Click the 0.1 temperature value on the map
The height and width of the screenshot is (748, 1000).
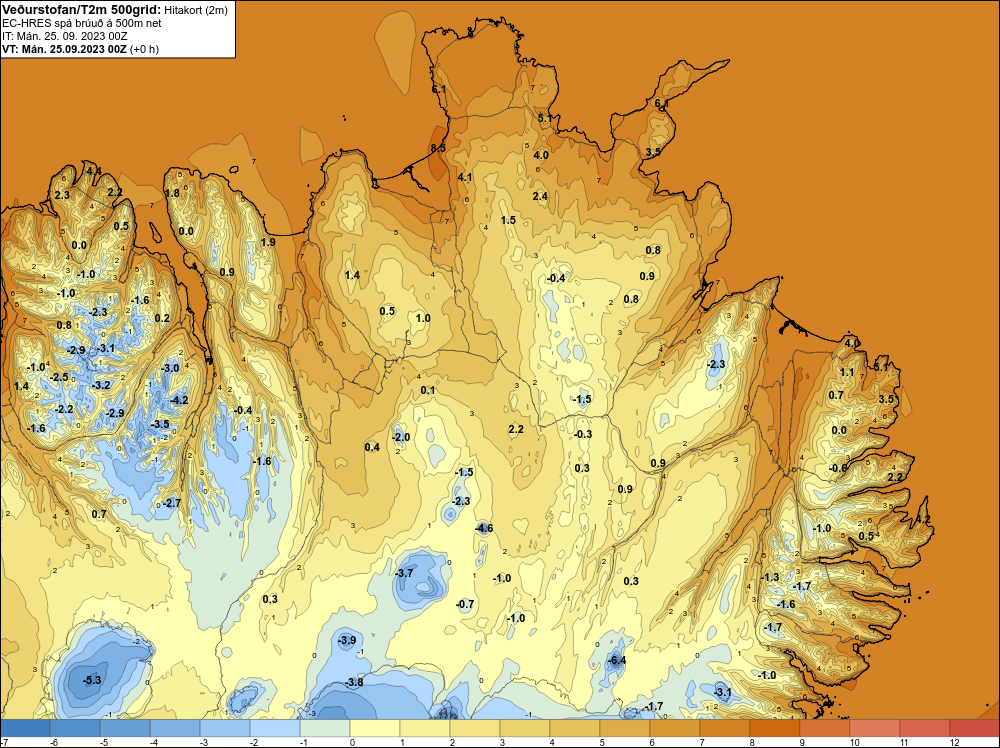coord(427,390)
